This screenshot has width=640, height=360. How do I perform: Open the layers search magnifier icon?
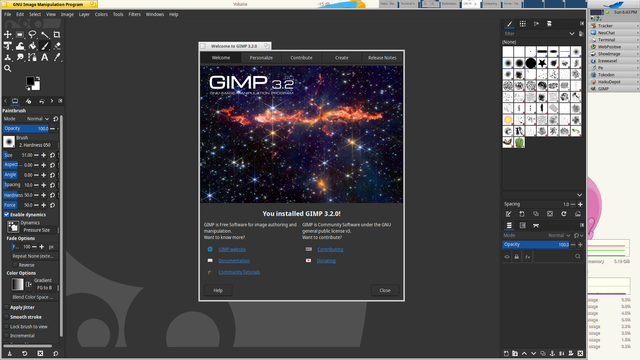pyautogui.click(x=578, y=256)
